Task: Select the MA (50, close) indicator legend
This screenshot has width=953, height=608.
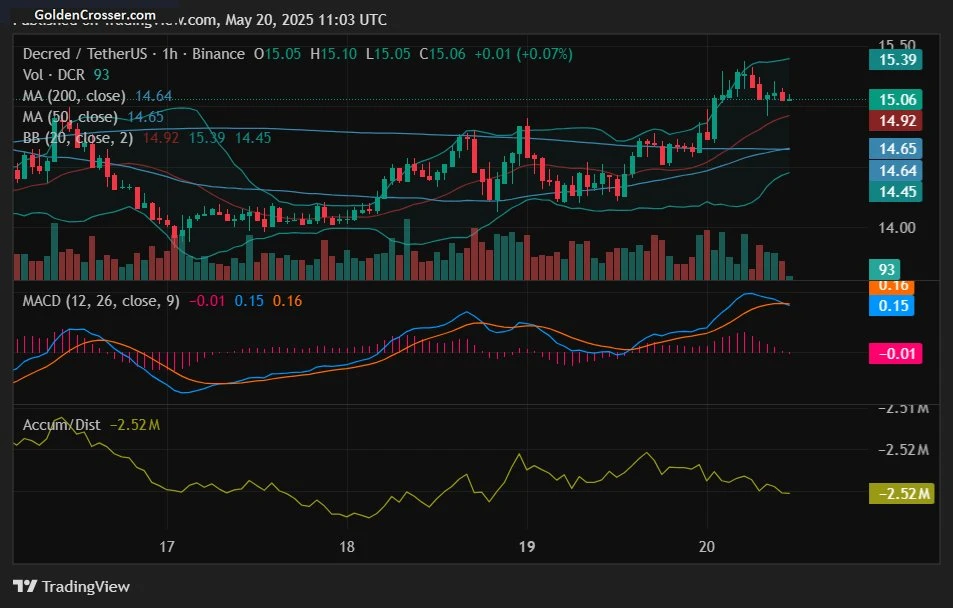Action: click(70, 117)
